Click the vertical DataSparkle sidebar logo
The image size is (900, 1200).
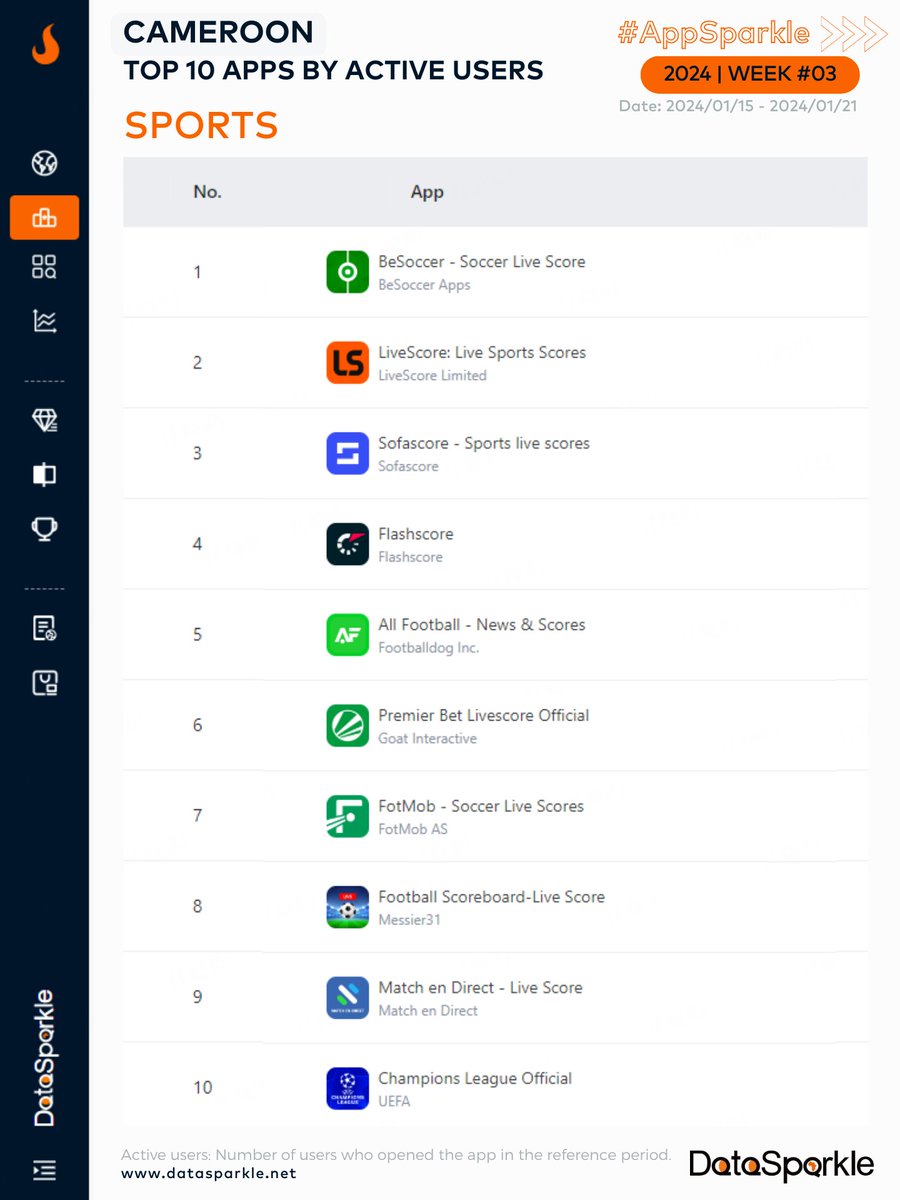pyautogui.click(x=44, y=1058)
